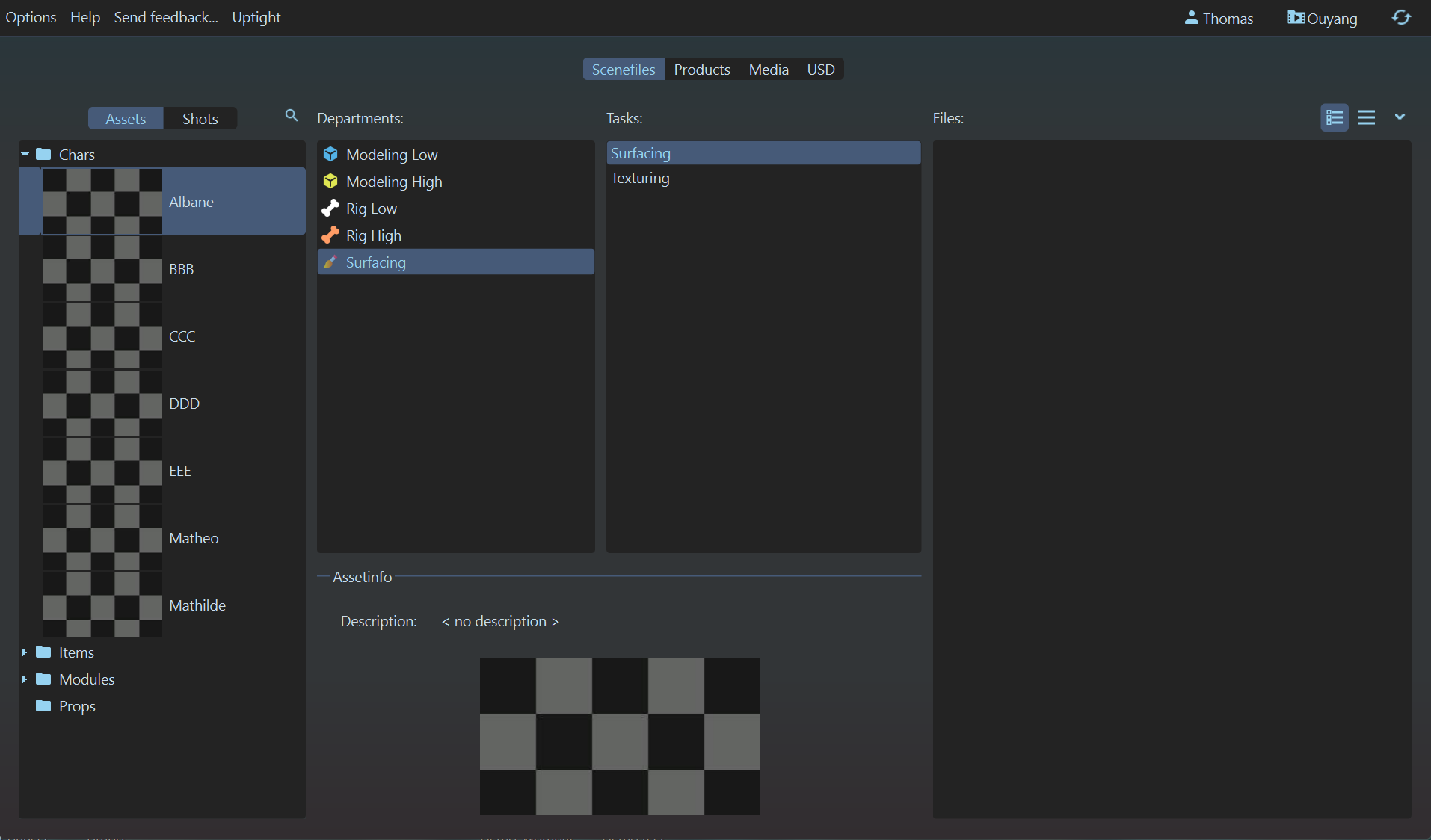Click the Surfacing paintbrush icon

click(330, 262)
